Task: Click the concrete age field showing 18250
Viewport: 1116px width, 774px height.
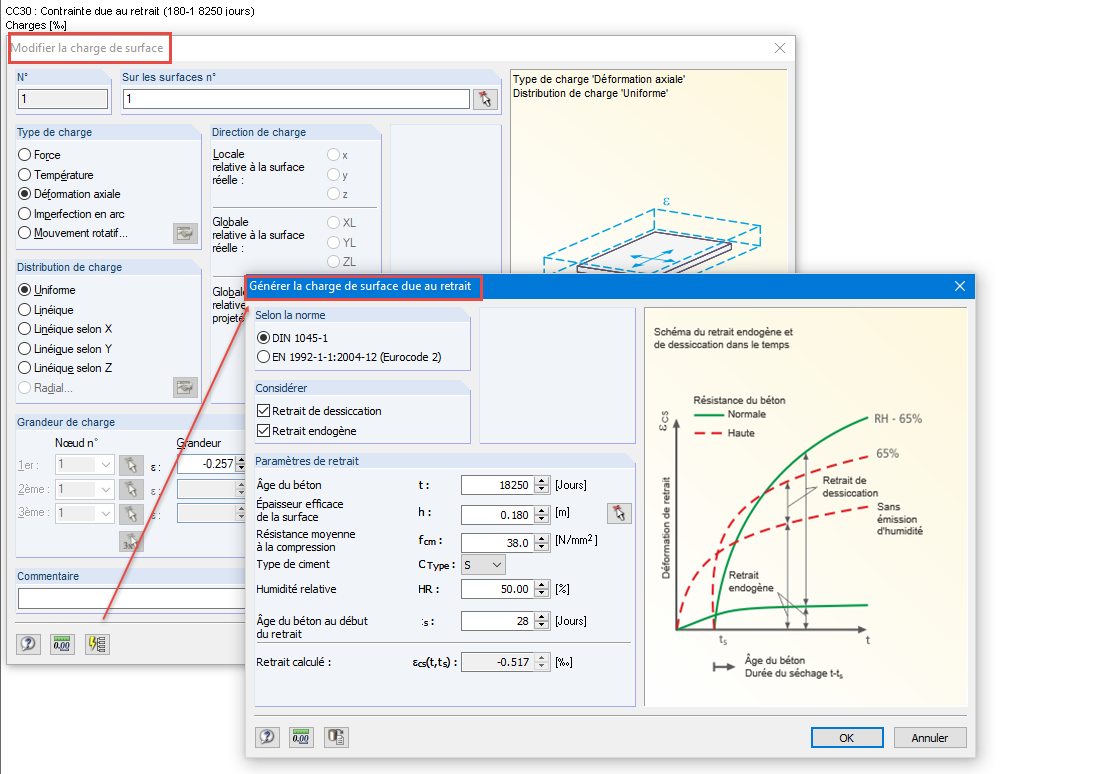Action: [498, 485]
